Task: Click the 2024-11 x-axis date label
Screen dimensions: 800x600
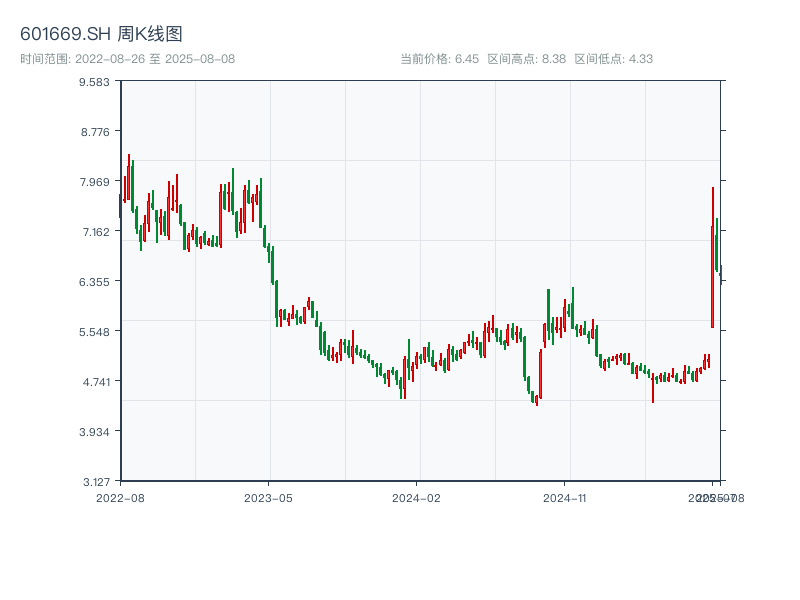Action: coord(565,497)
